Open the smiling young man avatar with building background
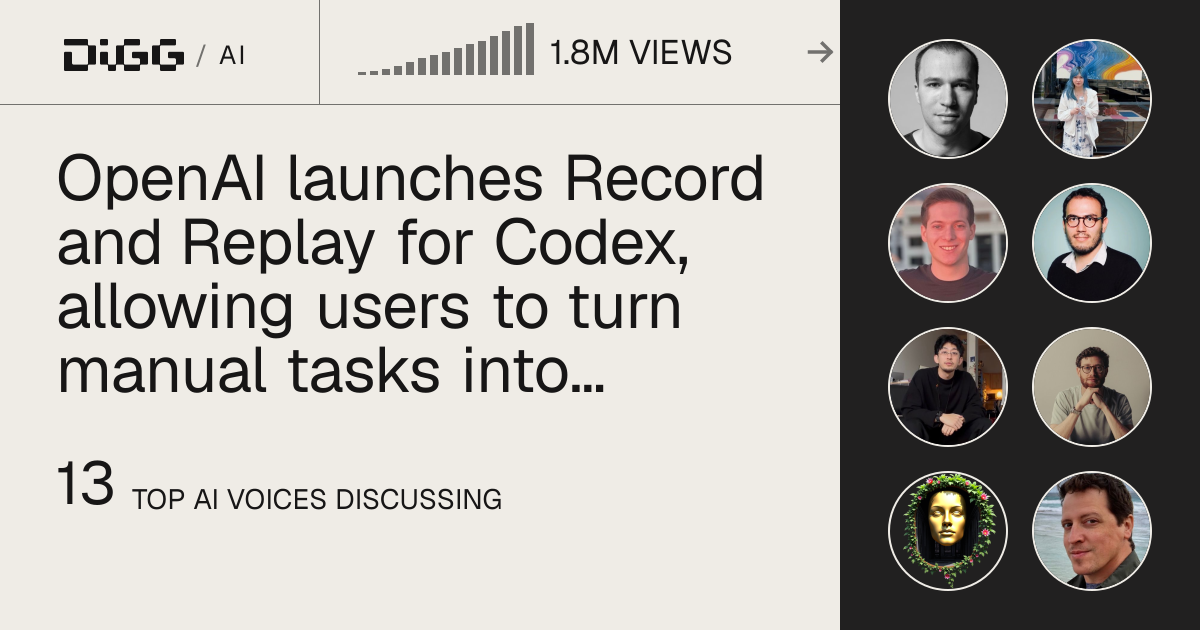The height and width of the screenshot is (630, 1200). coord(948,243)
